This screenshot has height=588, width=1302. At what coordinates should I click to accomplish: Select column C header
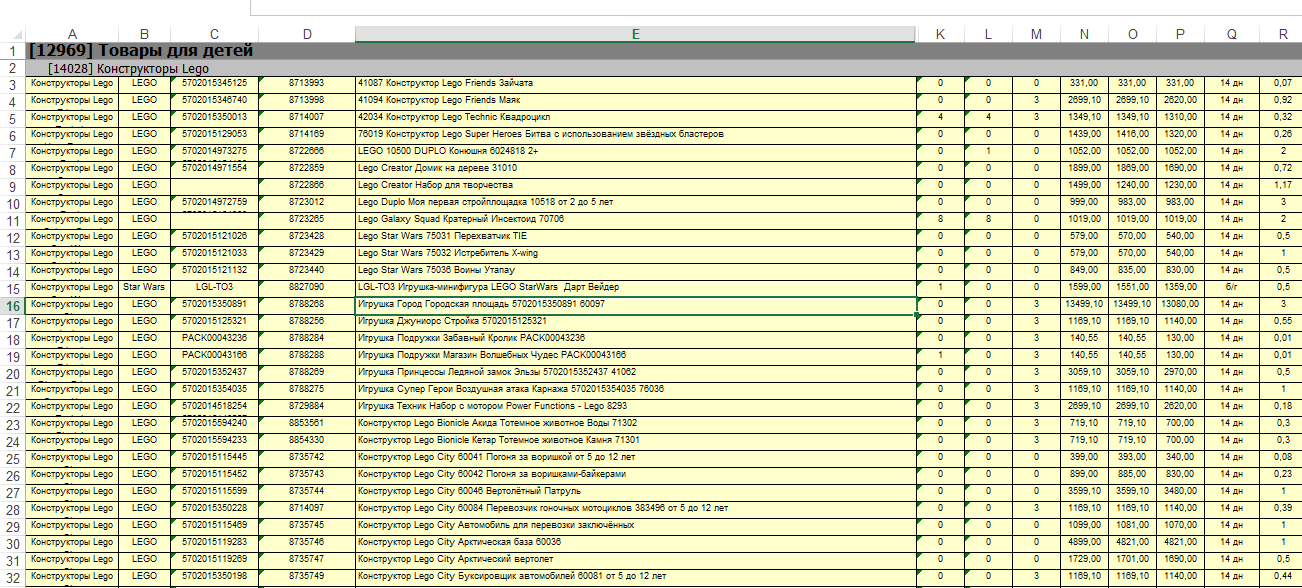click(215, 35)
